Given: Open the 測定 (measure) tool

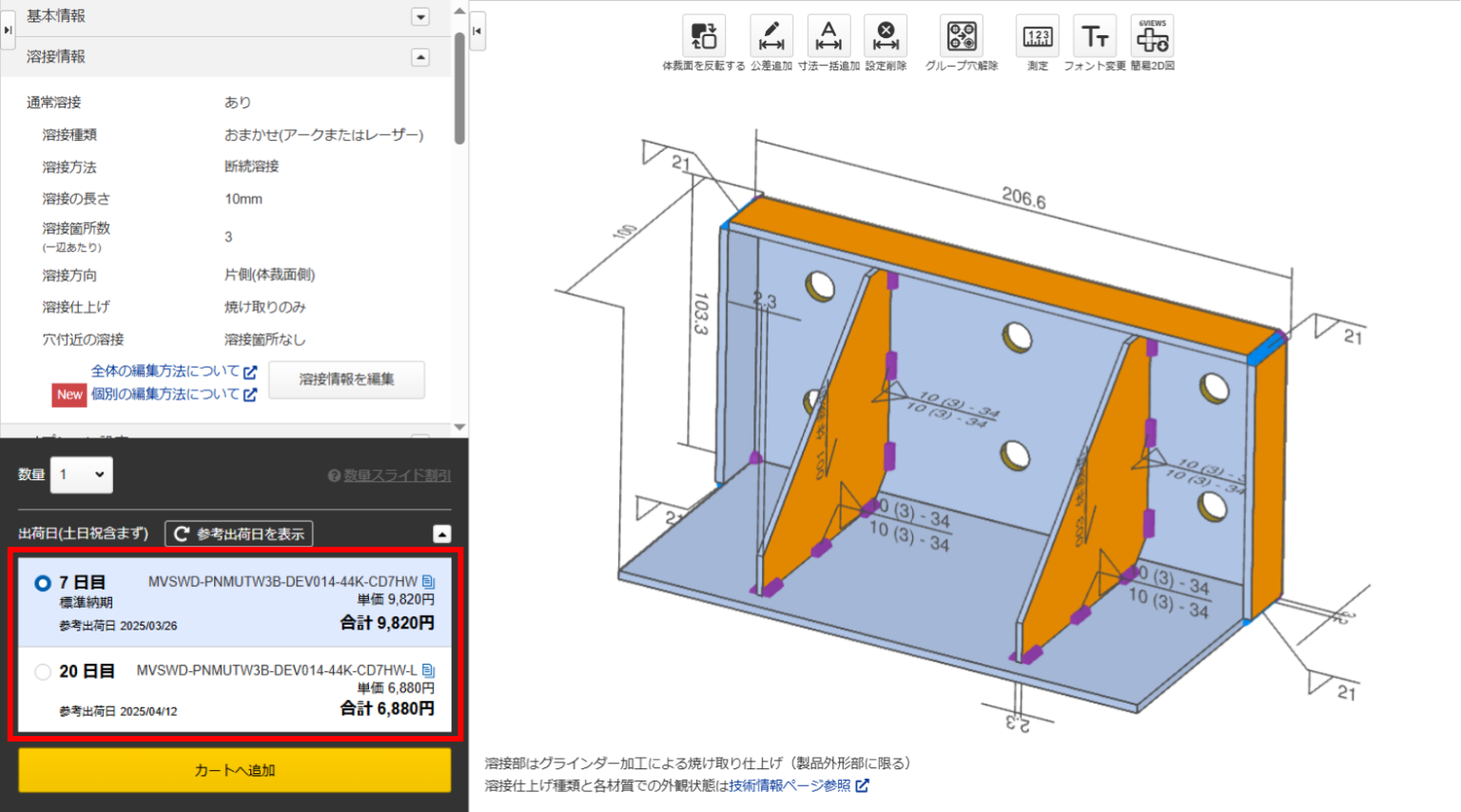Looking at the screenshot, I should pos(1037,36).
